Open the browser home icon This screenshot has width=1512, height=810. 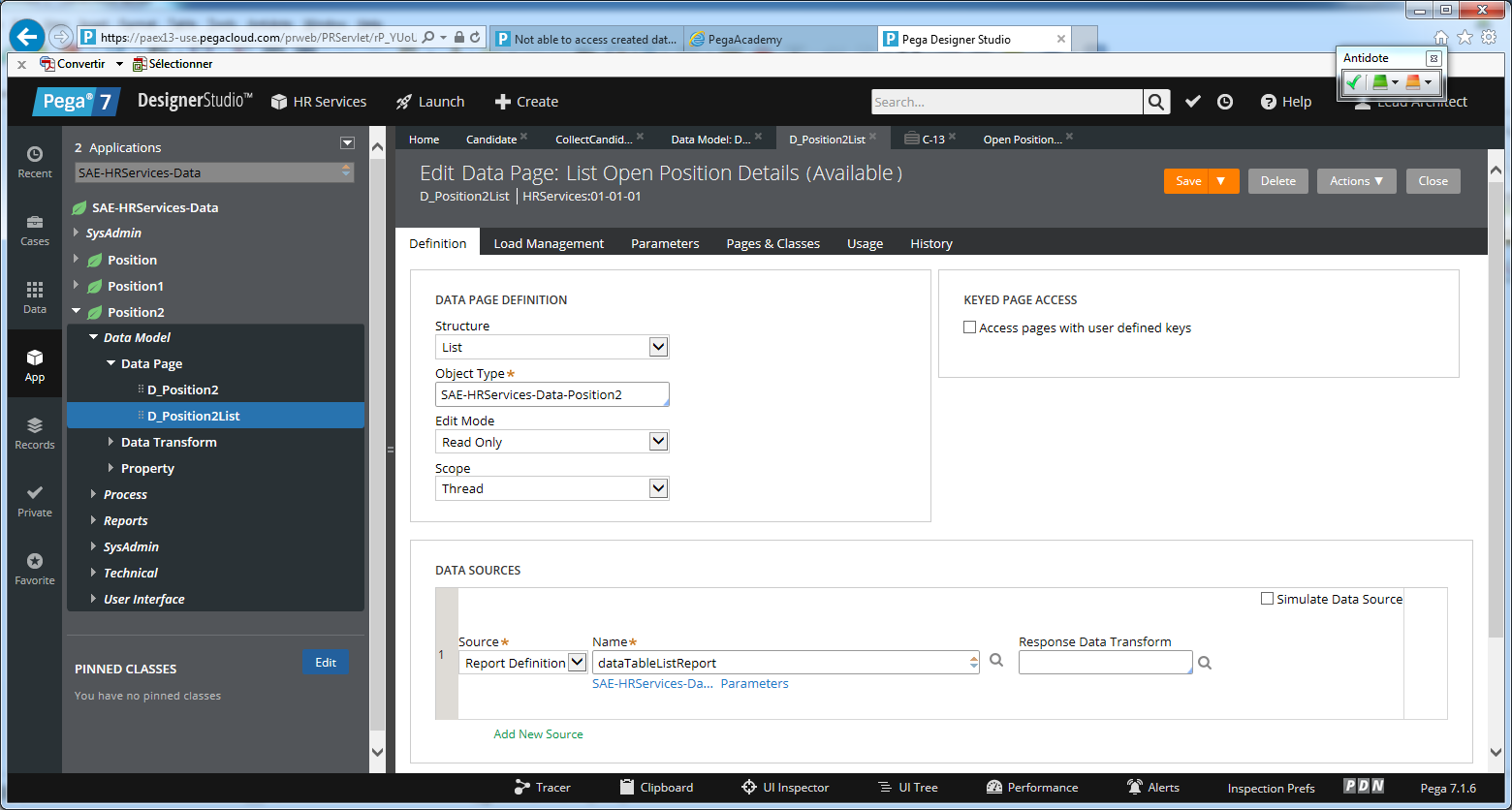point(1441,38)
